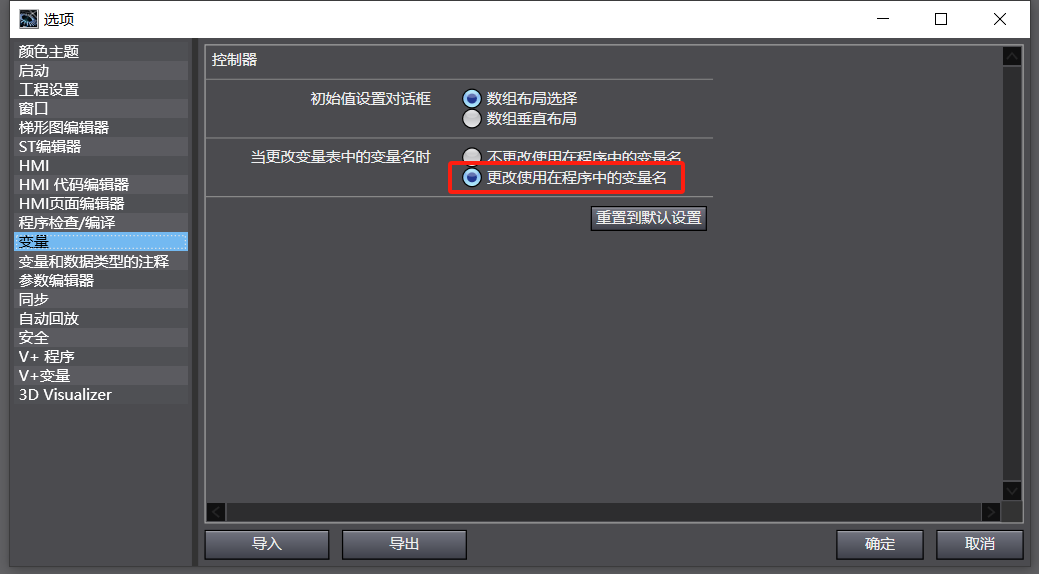The width and height of the screenshot is (1039, 574).
Task: Click 重置到默认设置 button
Action: tap(649, 218)
